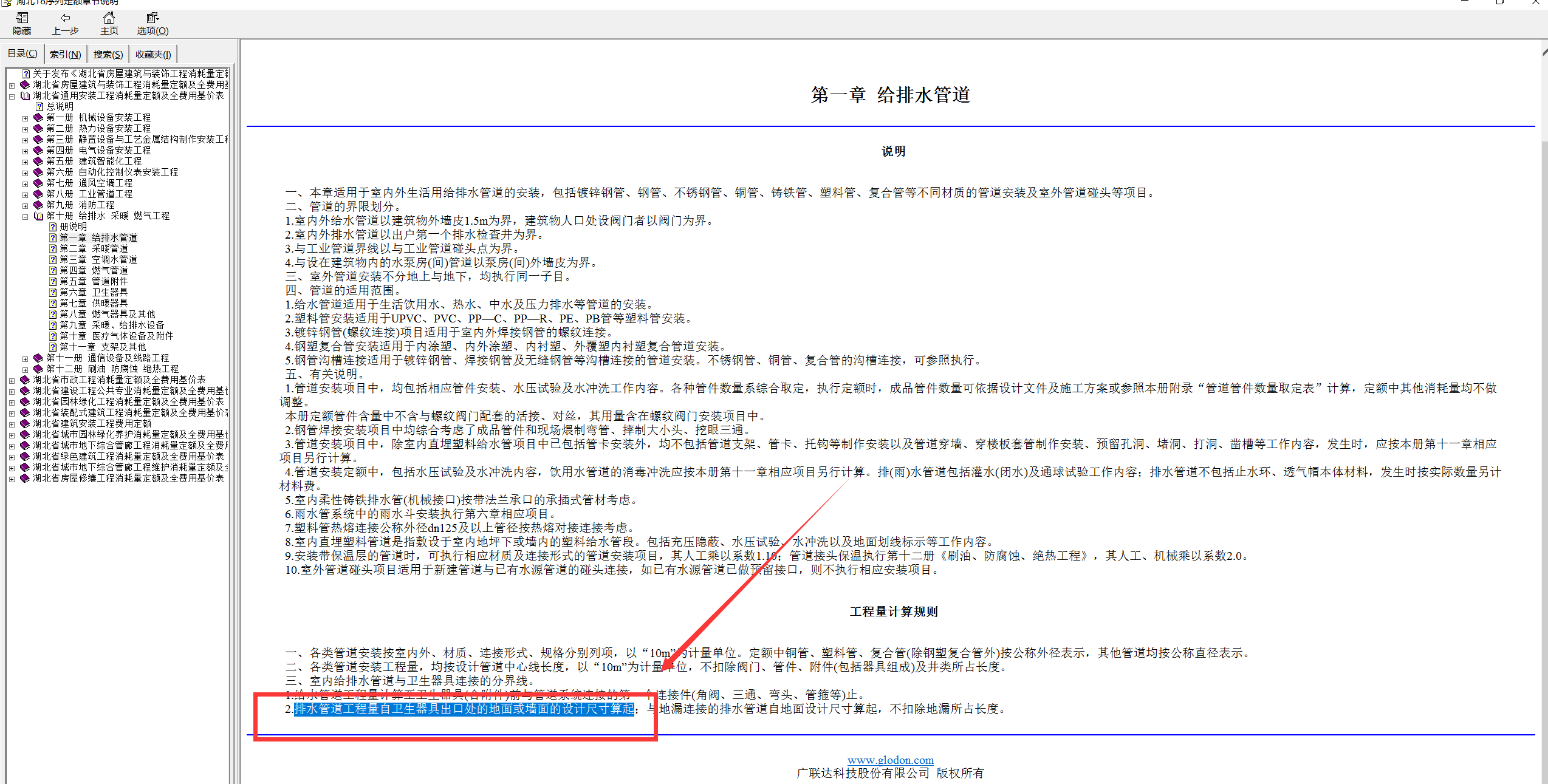Click the 工程量计算规则 heading

click(894, 612)
